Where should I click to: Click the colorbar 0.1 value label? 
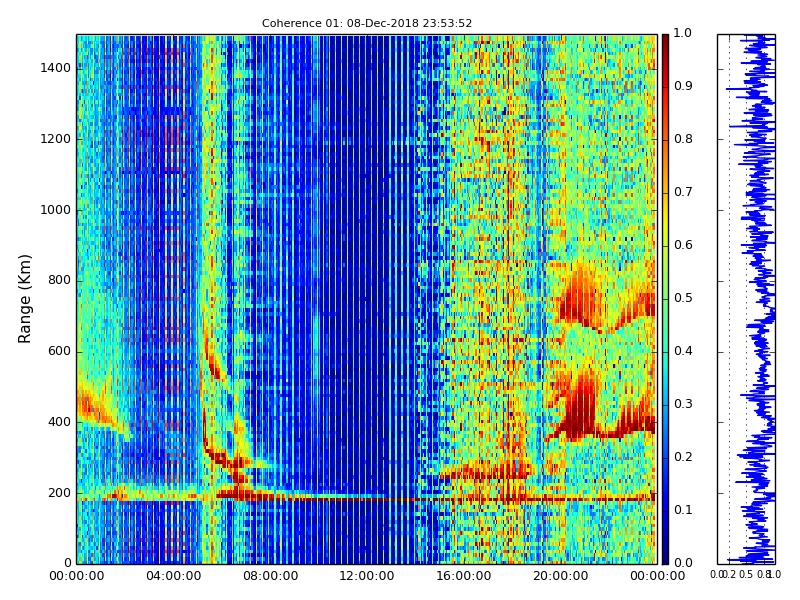[x=683, y=510]
